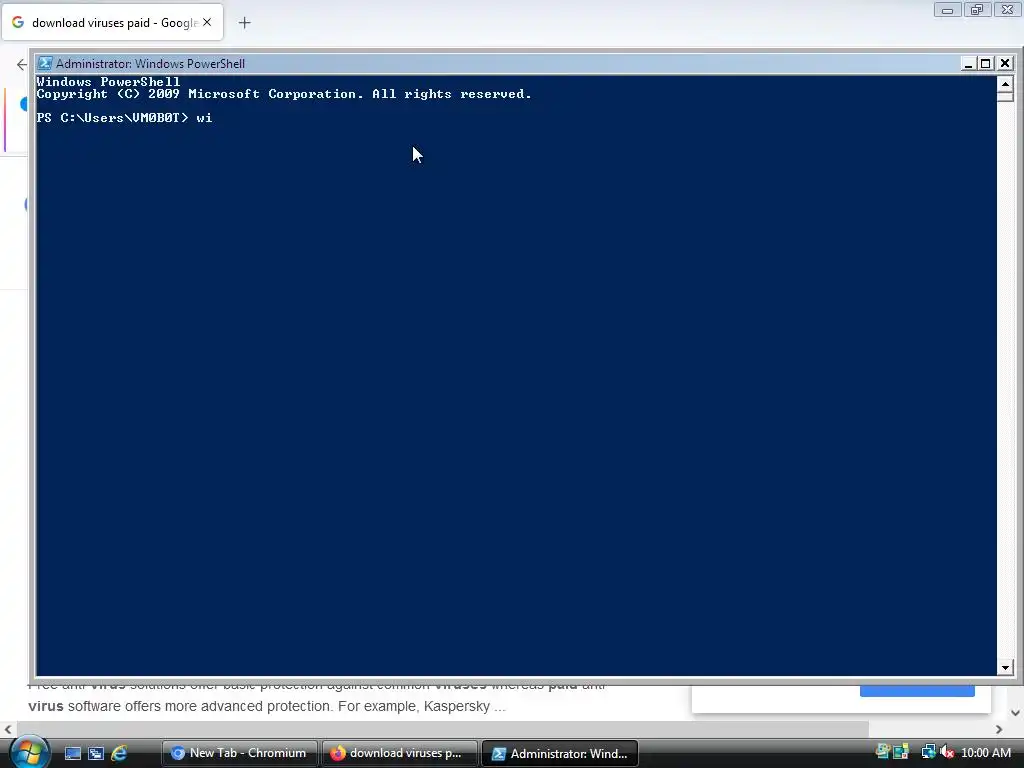Restore down the browser window
This screenshot has height=768, width=1024.
(x=977, y=10)
